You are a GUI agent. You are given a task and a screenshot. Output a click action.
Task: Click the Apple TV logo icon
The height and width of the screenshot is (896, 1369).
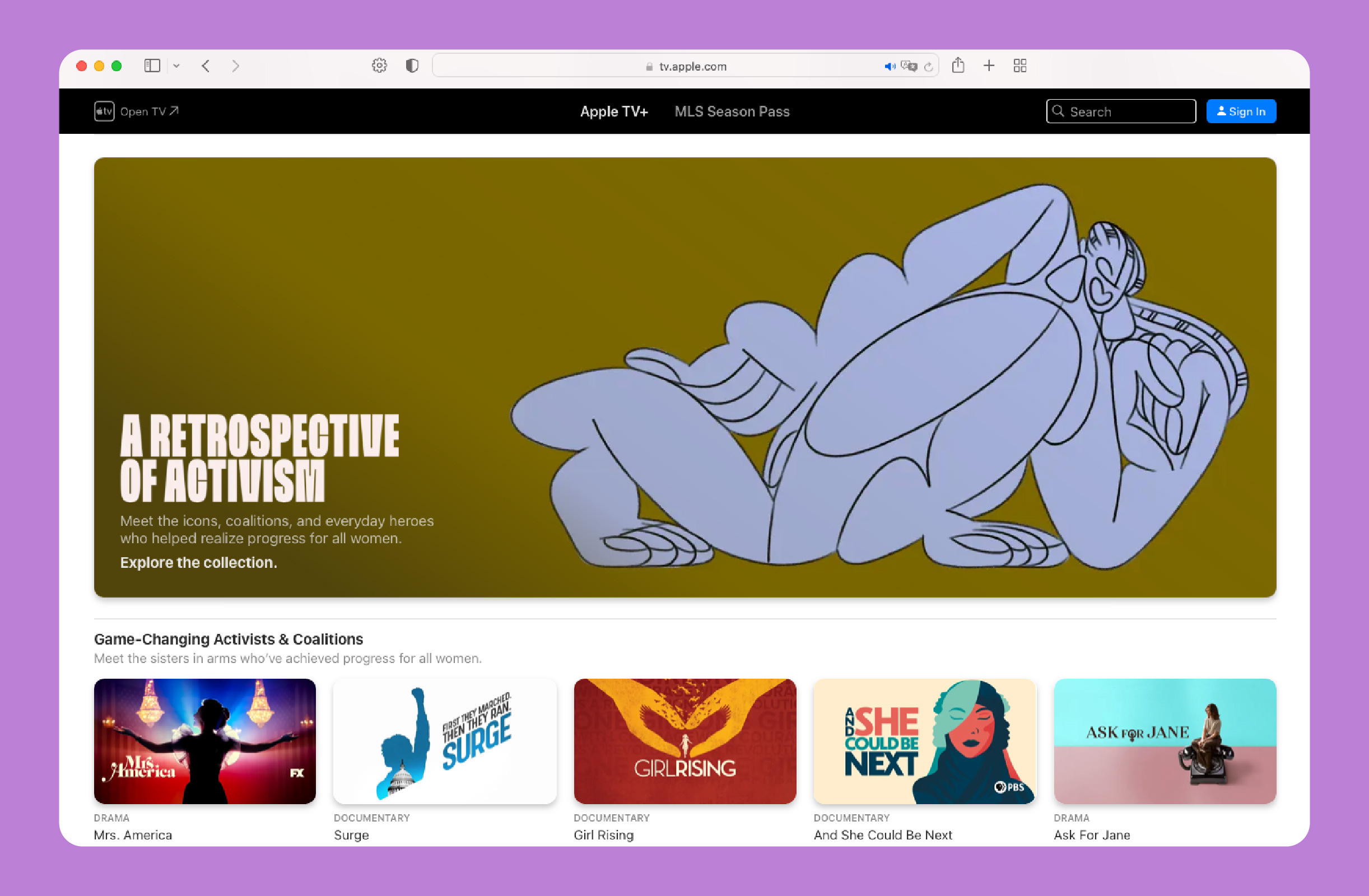coord(104,111)
